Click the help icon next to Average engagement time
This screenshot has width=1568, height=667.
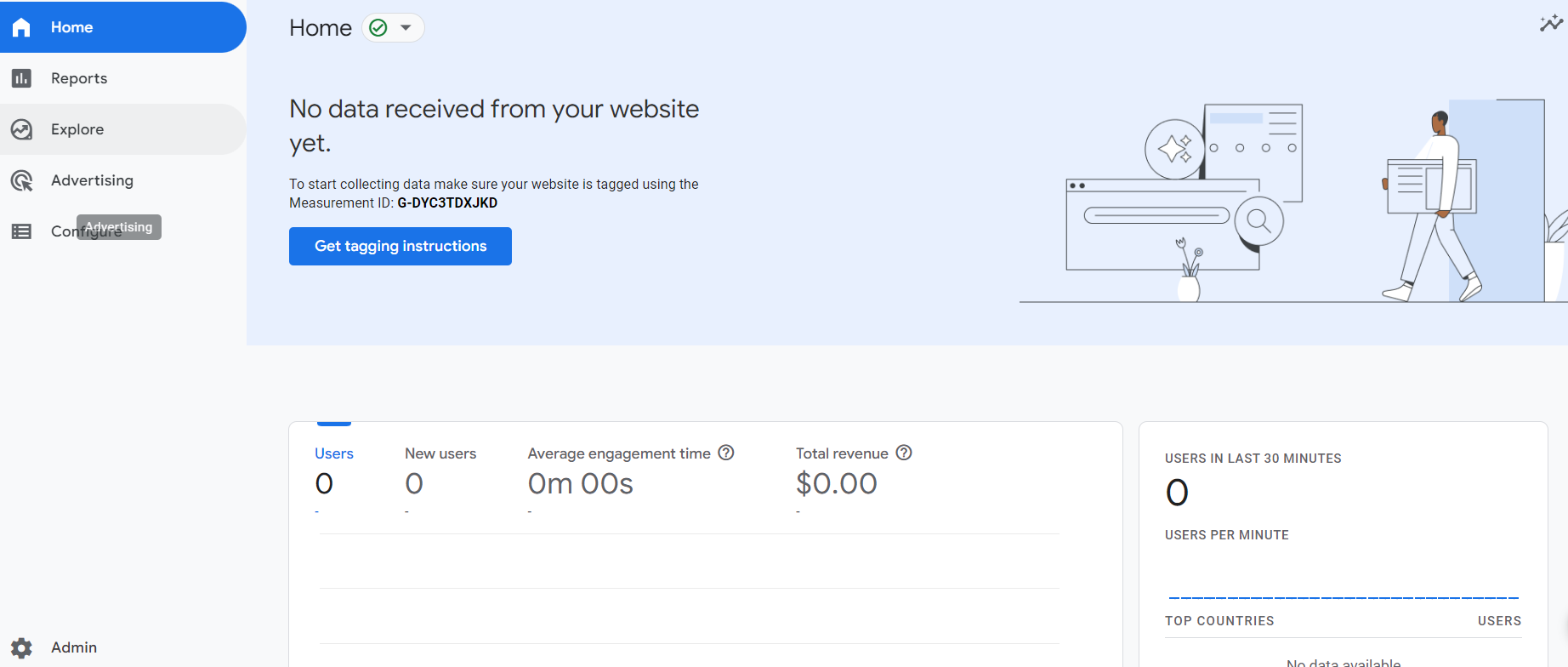click(x=726, y=453)
